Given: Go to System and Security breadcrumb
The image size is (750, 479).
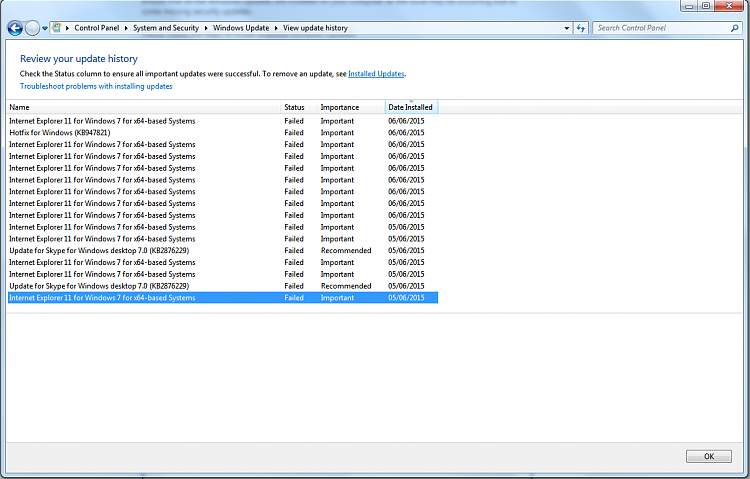Looking at the screenshot, I should [166, 28].
